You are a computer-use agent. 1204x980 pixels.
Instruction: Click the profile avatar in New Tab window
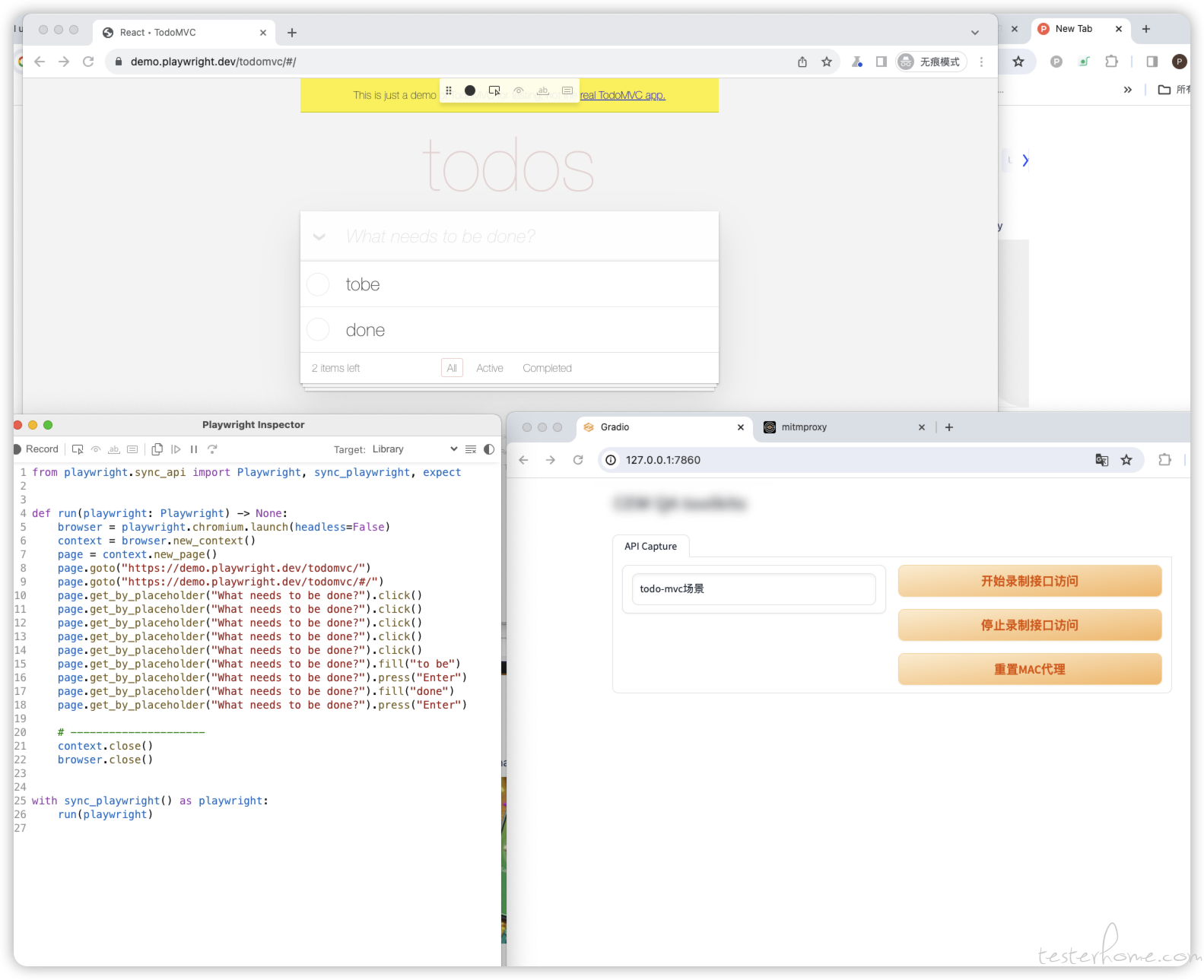(1180, 62)
